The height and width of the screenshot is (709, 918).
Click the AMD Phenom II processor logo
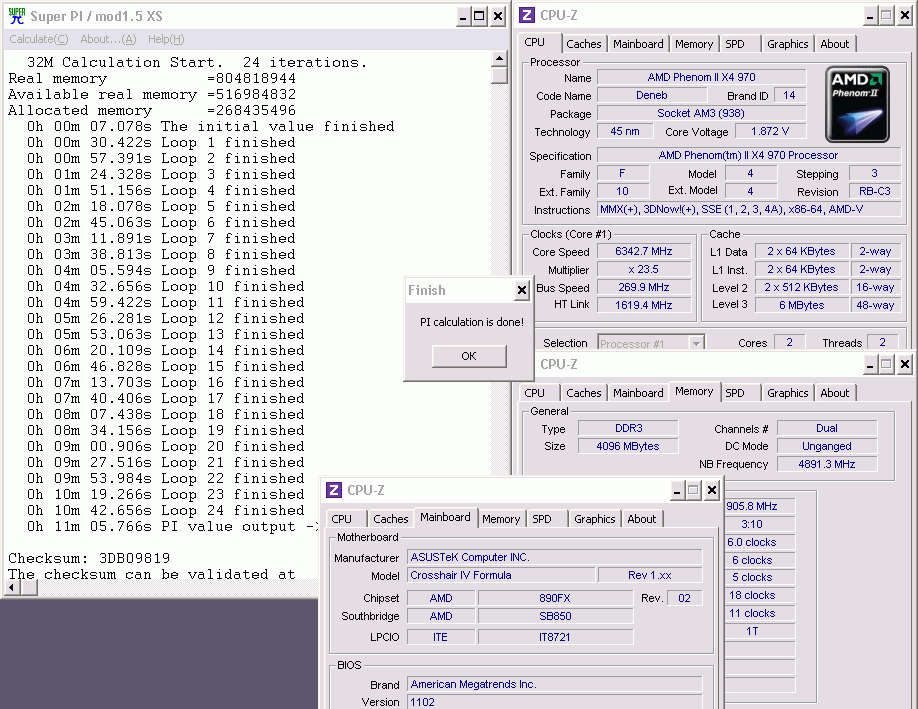click(857, 104)
